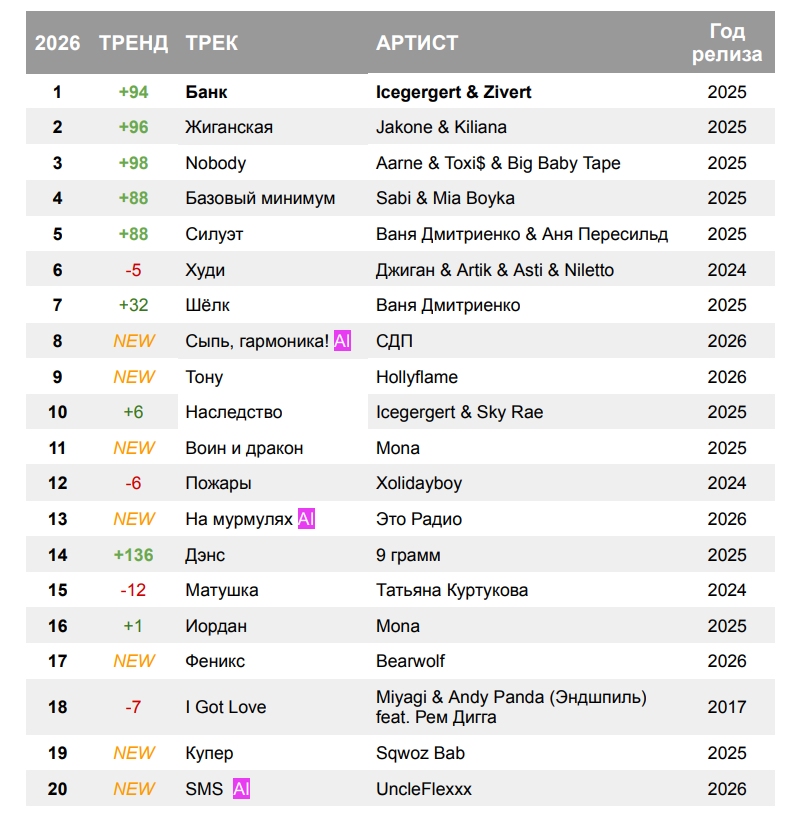
Task: Click the +136 trend value
Action: (x=134, y=555)
